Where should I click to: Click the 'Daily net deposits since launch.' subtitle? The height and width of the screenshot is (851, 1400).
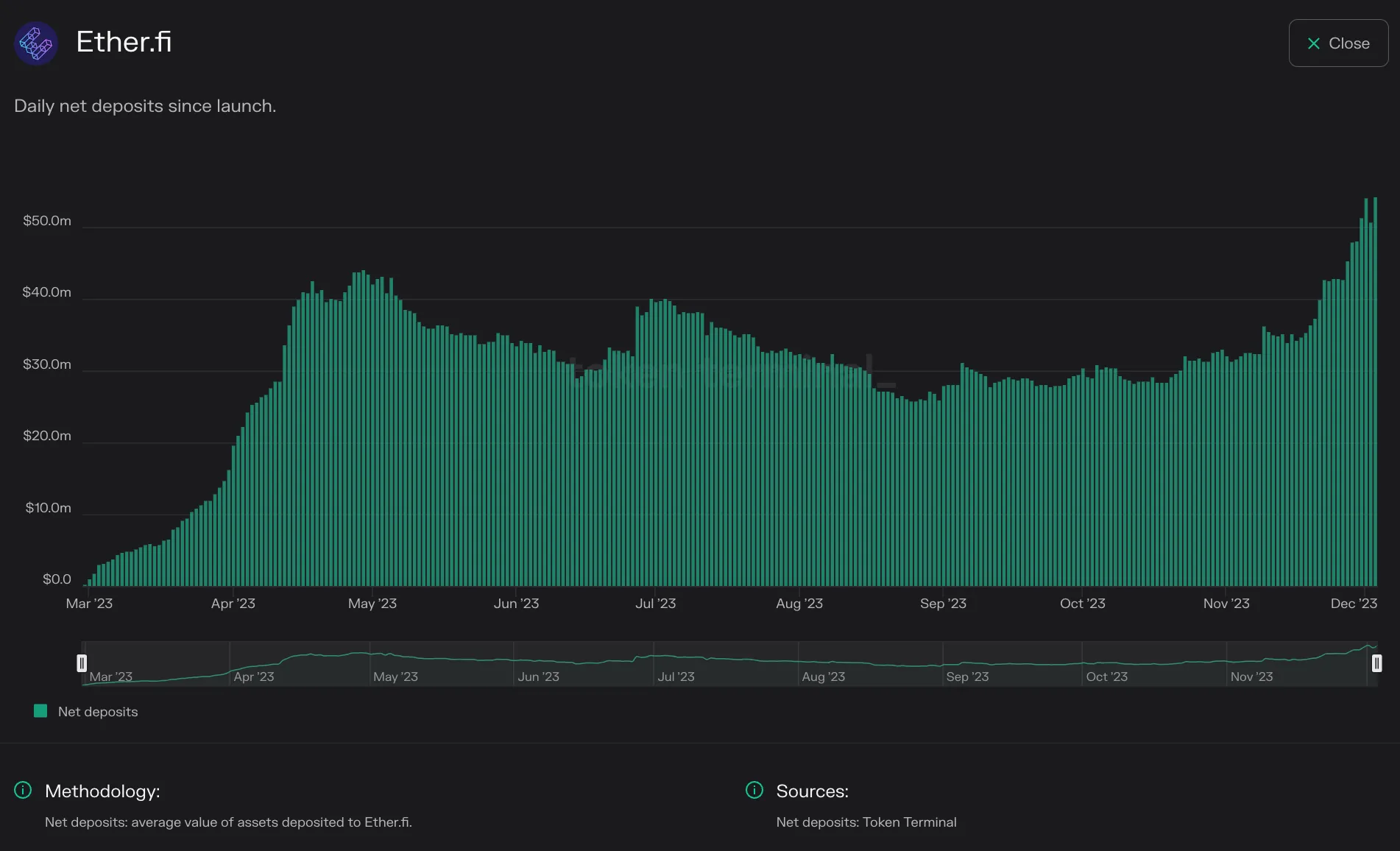point(145,106)
